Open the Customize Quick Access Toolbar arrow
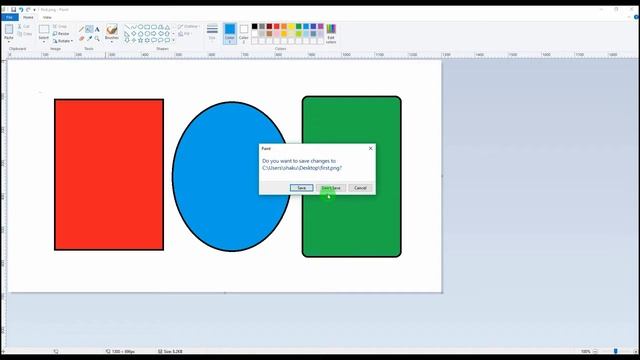The height and width of the screenshot is (360, 640). pos(34,10)
